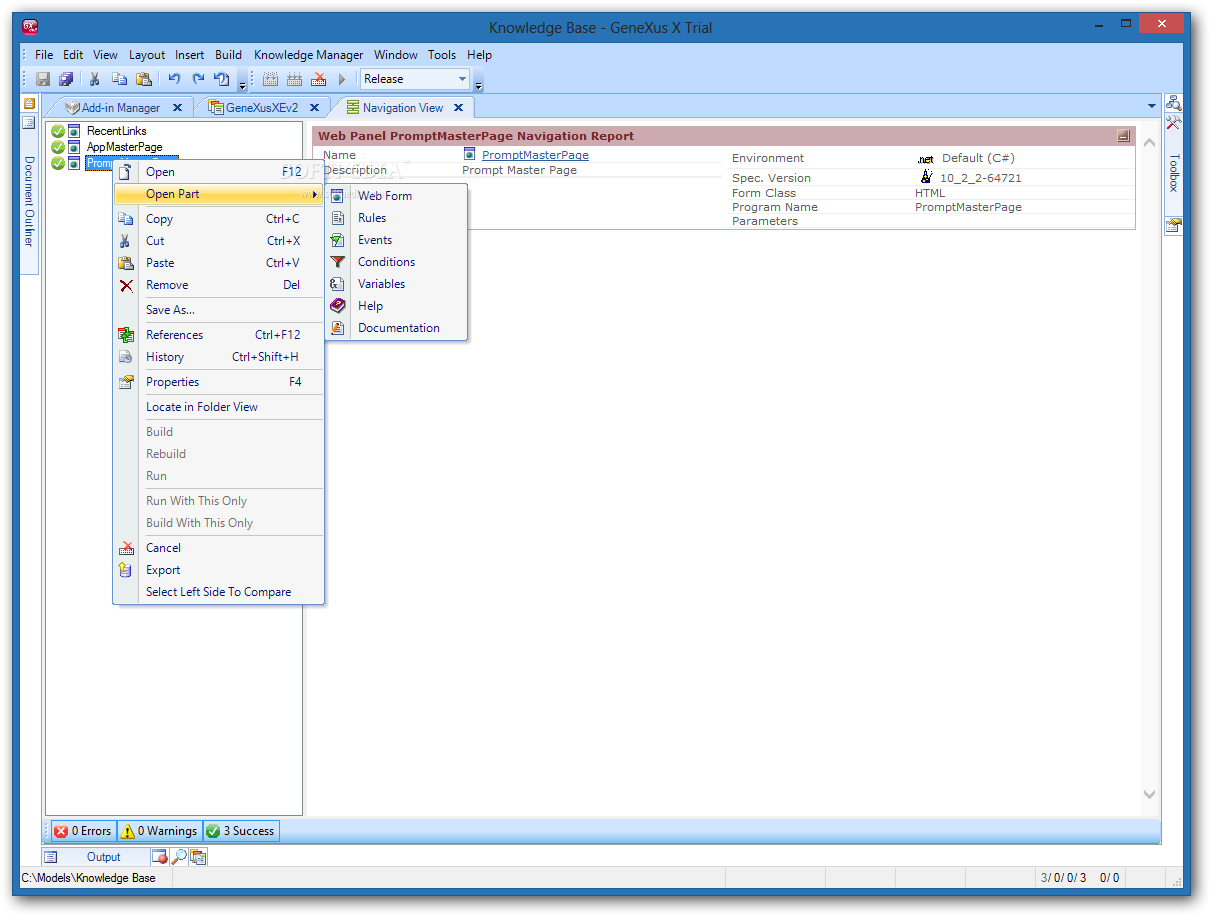Click the Run play arrow toolbar icon

click(x=342, y=79)
